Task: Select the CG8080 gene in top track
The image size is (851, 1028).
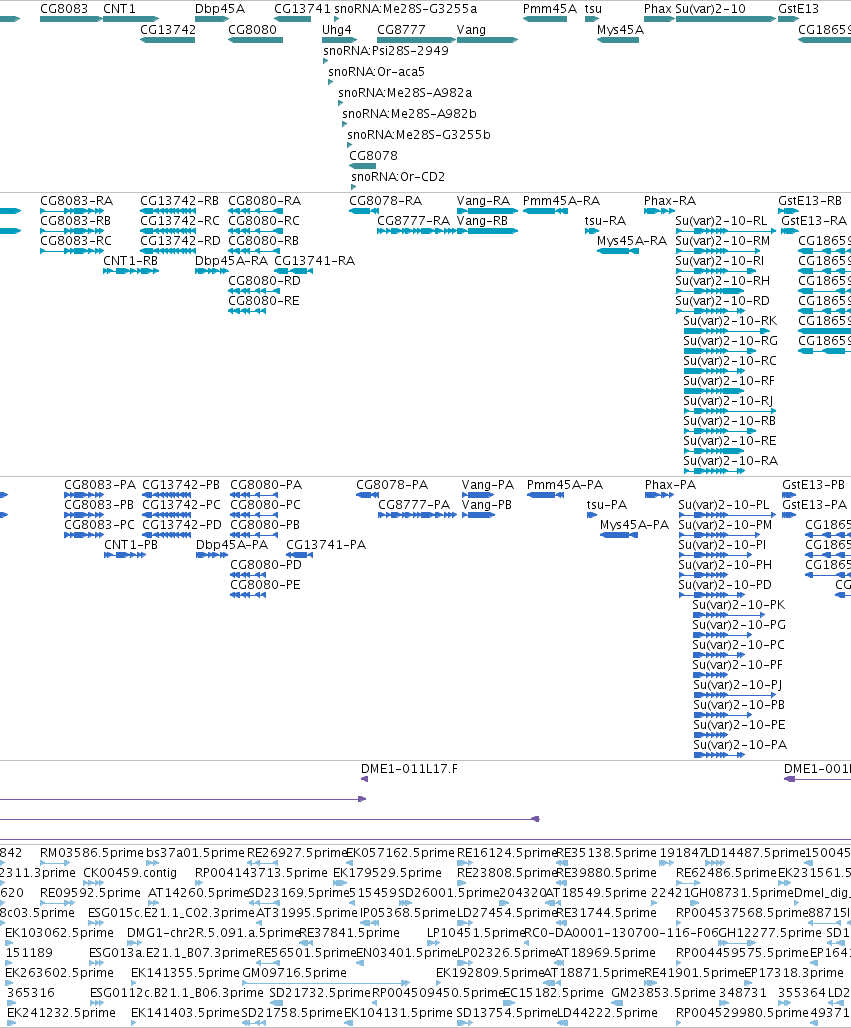Action: point(255,40)
